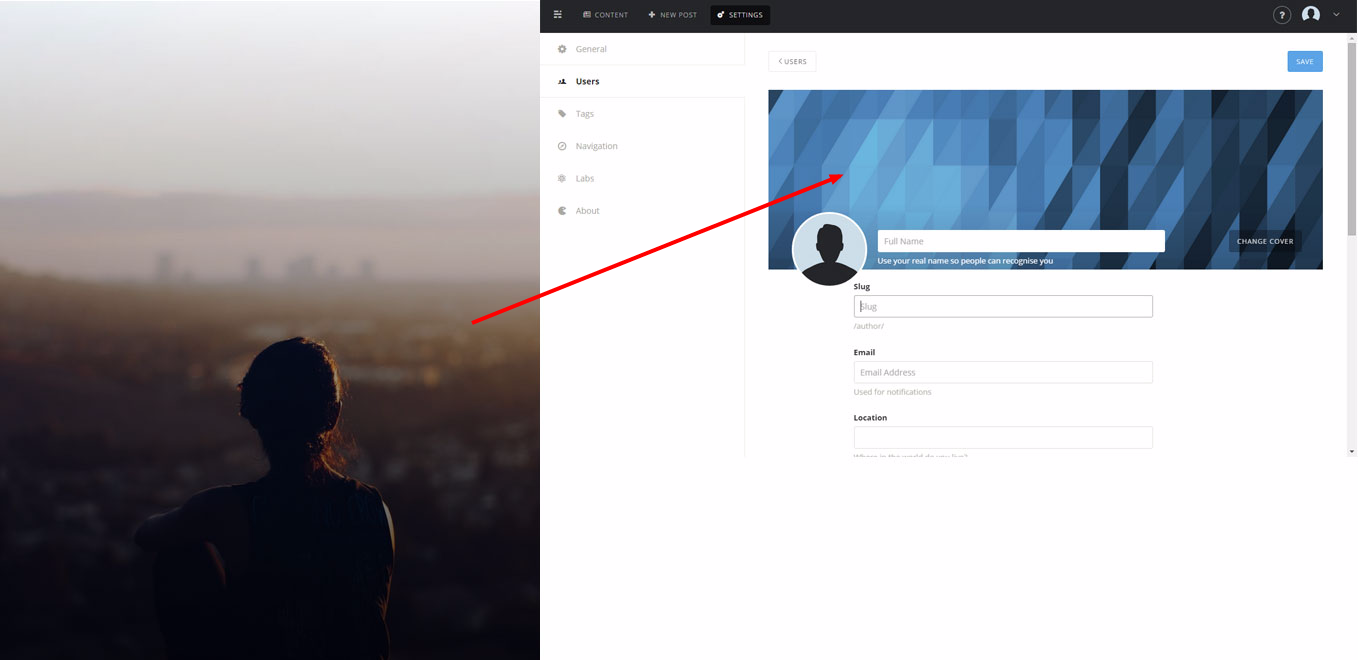This screenshot has width=1358, height=660.
Task: Open the Settings tab in top bar
Action: point(740,15)
